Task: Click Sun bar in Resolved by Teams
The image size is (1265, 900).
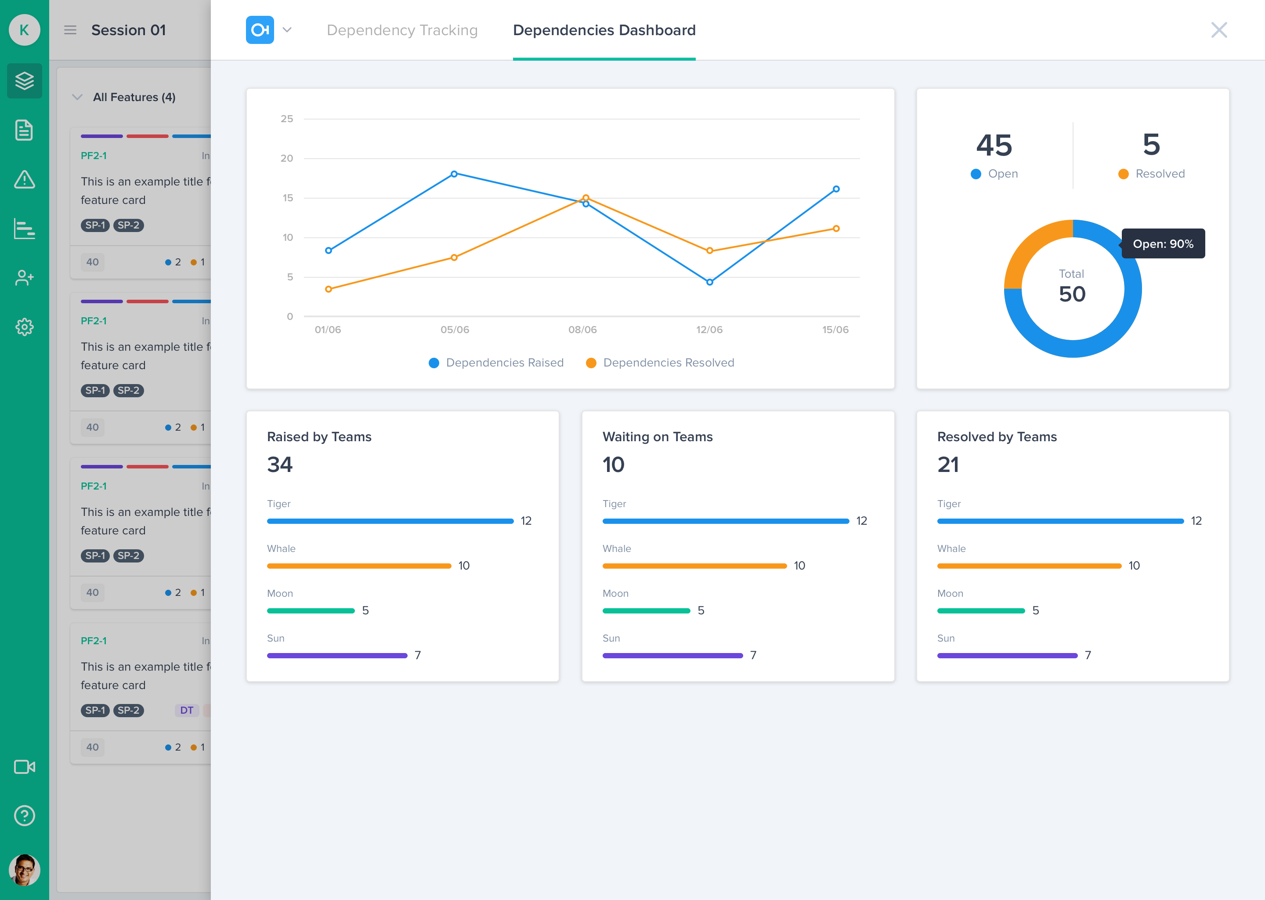Action: click(x=1008, y=656)
